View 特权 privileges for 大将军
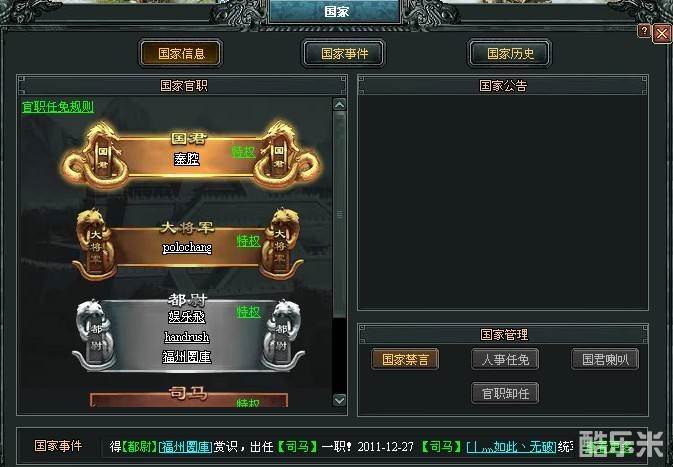This screenshot has width=673, height=467. pyautogui.click(x=249, y=241)
